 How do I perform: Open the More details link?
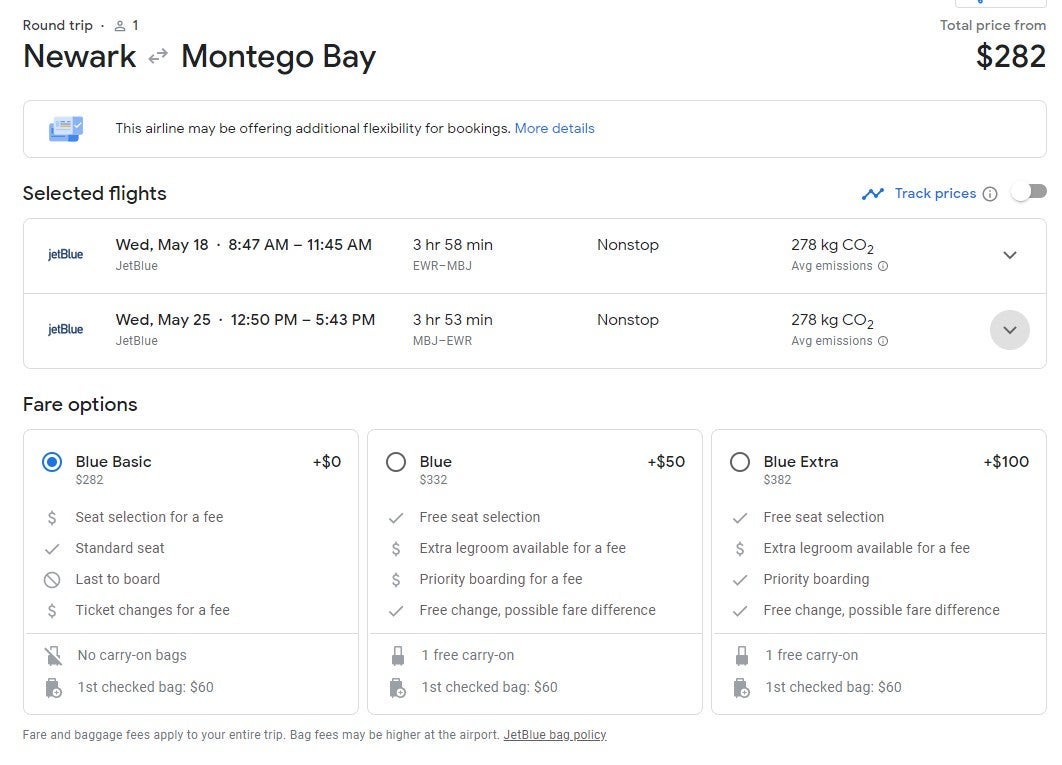(554, 128)
